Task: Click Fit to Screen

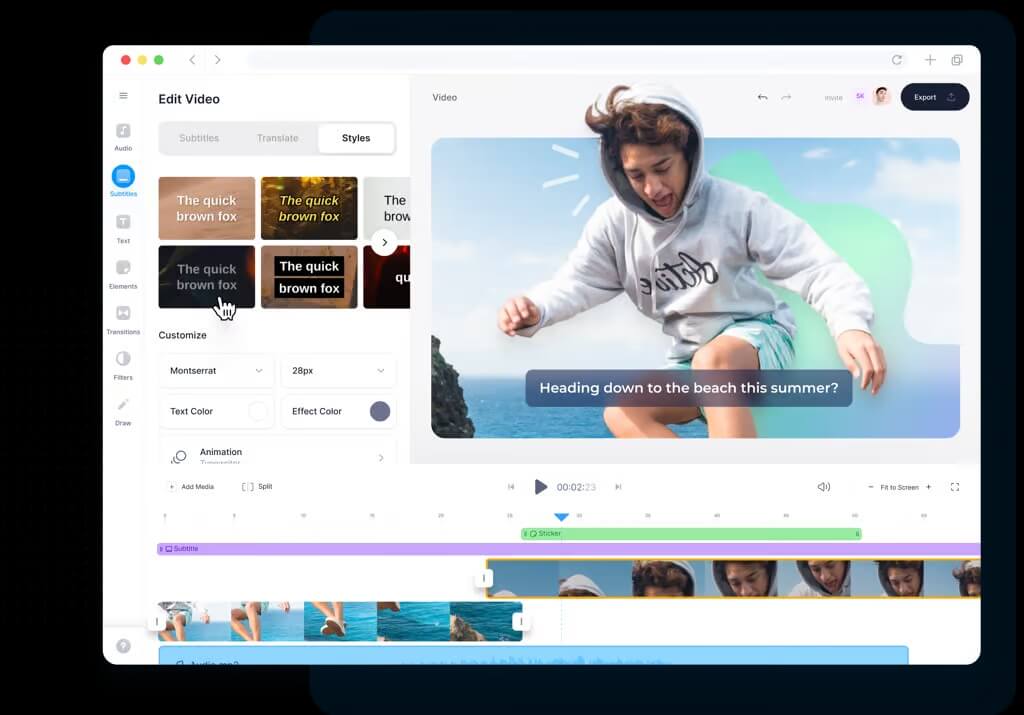Action: tap(899, 487)
